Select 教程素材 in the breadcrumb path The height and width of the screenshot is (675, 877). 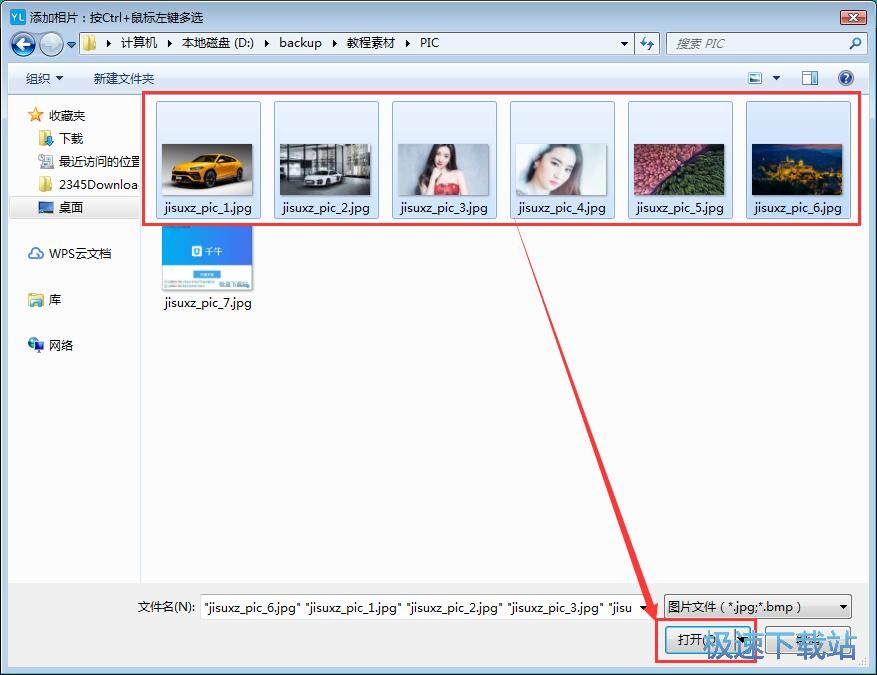point(370,43)
